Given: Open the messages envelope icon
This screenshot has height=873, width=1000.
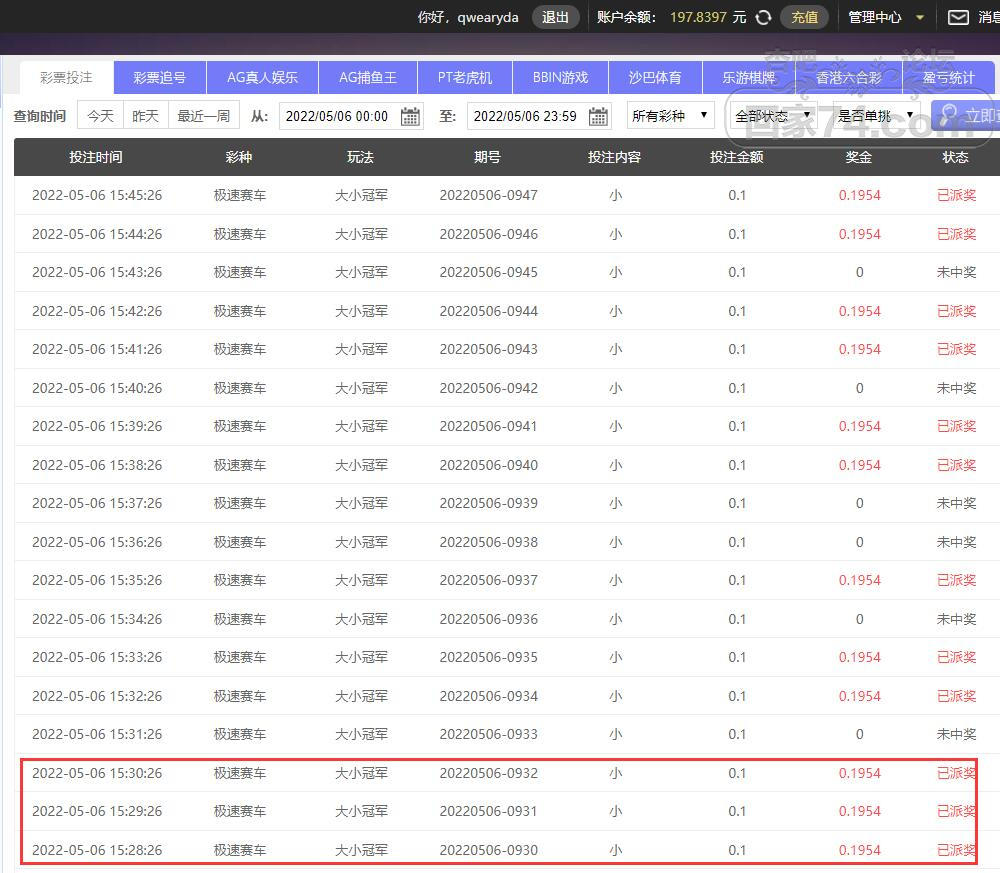Looking at the screenshot, I should (958, 17).
